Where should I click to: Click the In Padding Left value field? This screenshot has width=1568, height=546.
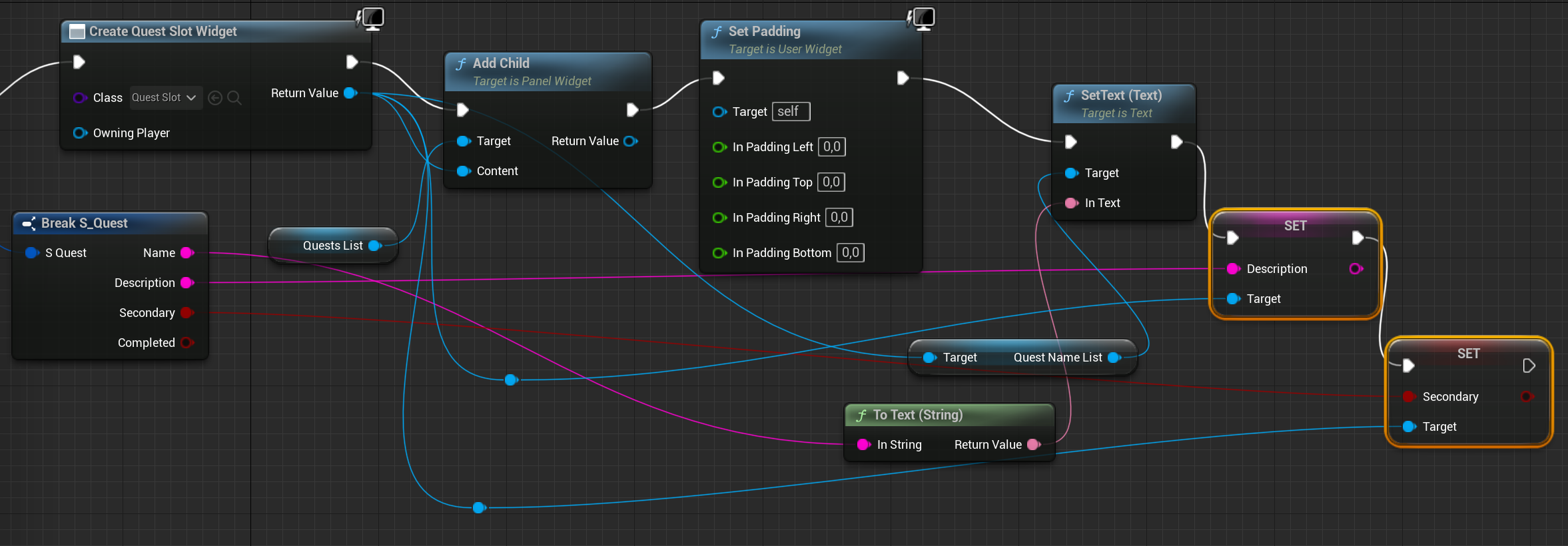click(832, 146)
